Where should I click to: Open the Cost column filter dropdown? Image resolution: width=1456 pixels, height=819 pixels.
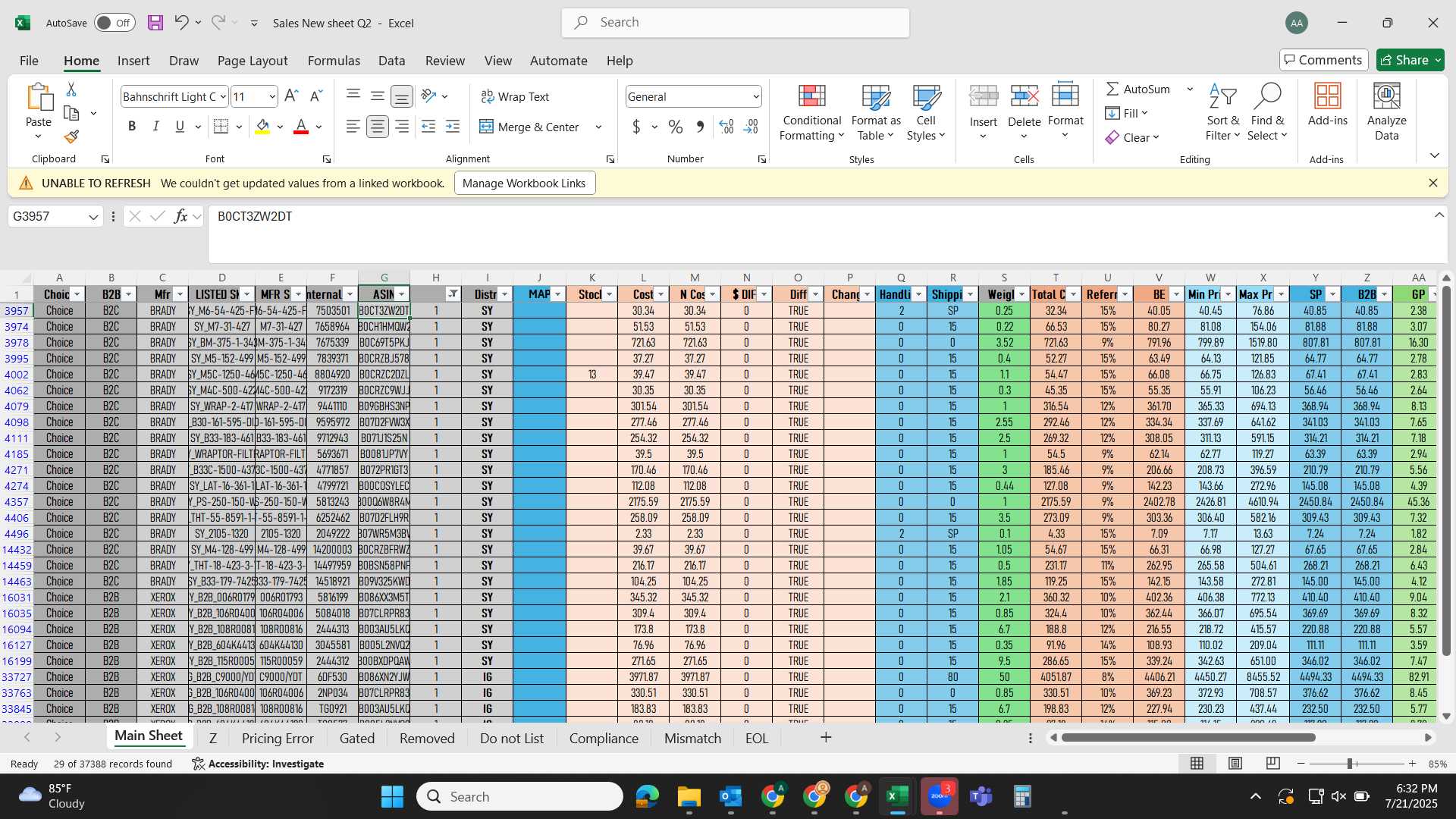point(661,294)
